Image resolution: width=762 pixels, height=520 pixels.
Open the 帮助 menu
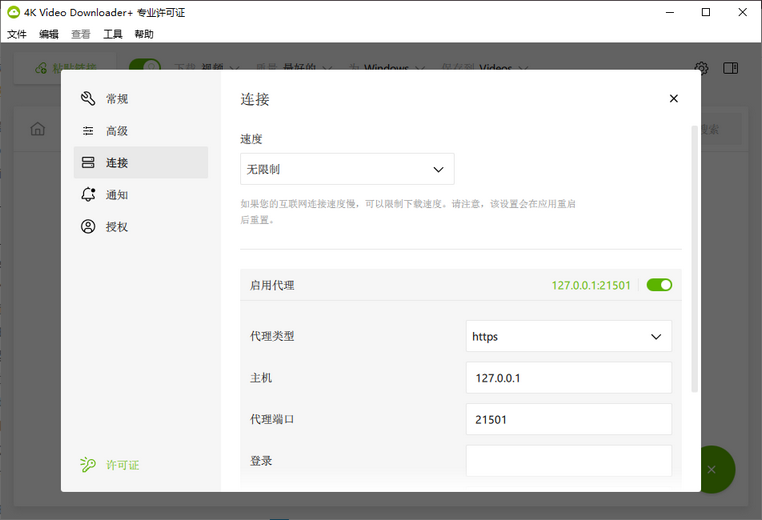click(x=144, y=34)
